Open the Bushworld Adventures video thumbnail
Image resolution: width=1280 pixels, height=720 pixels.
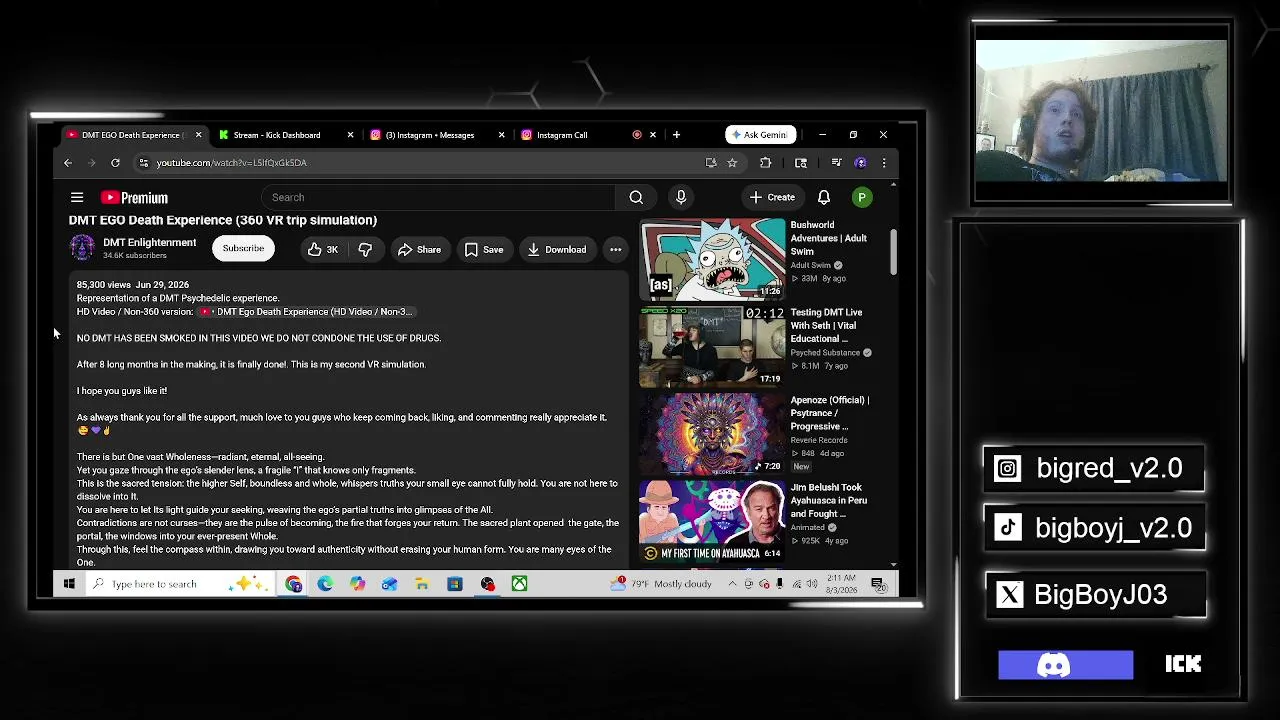click(713, 260)
